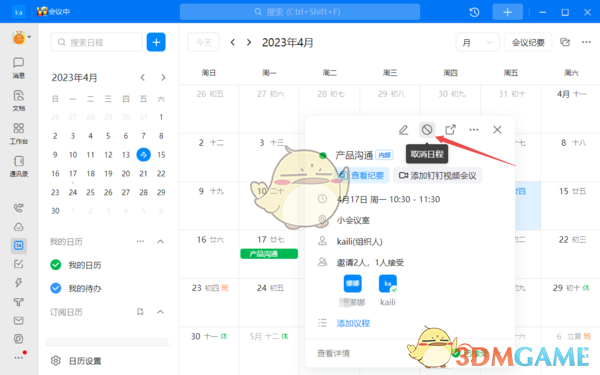Click the event time 4月17日 周一 10:30 - 11:30
The height and width of the screenshot is (375, 600).
coord(388,199)
